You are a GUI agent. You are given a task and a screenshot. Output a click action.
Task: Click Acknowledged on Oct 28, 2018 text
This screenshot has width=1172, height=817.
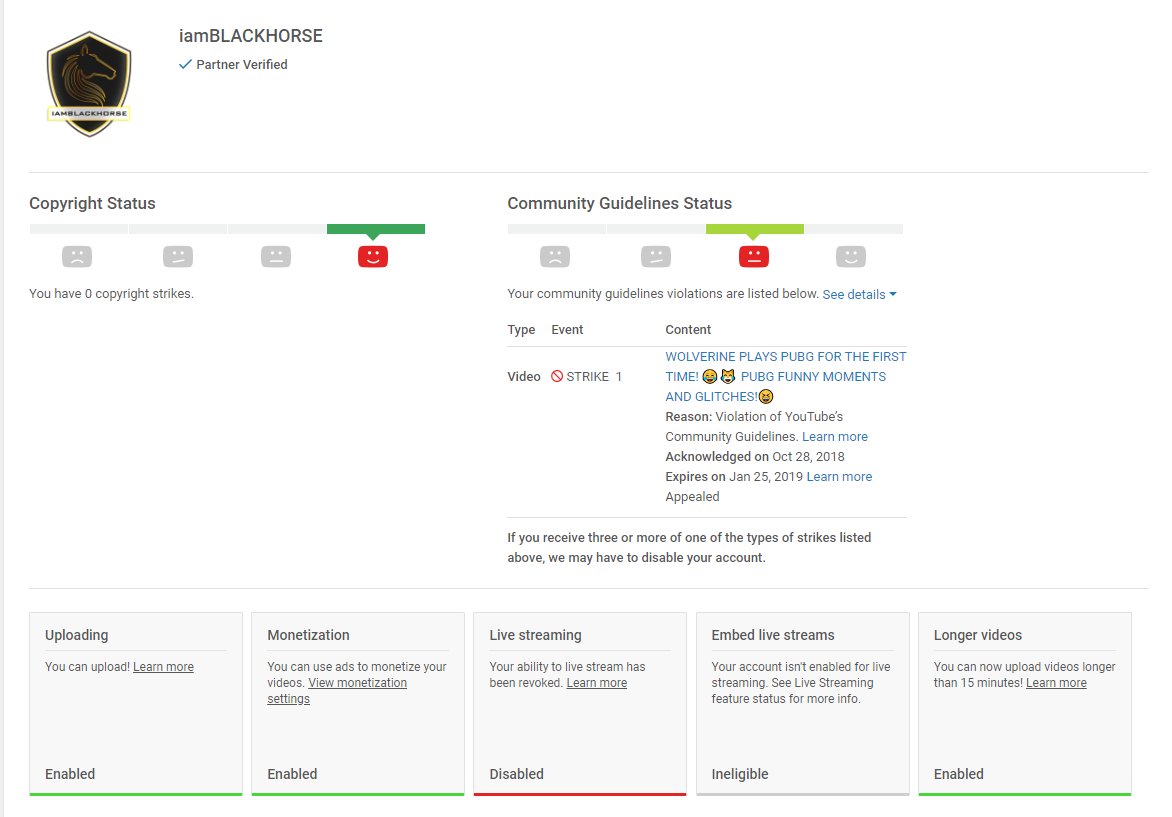click(x=755, y=457)
